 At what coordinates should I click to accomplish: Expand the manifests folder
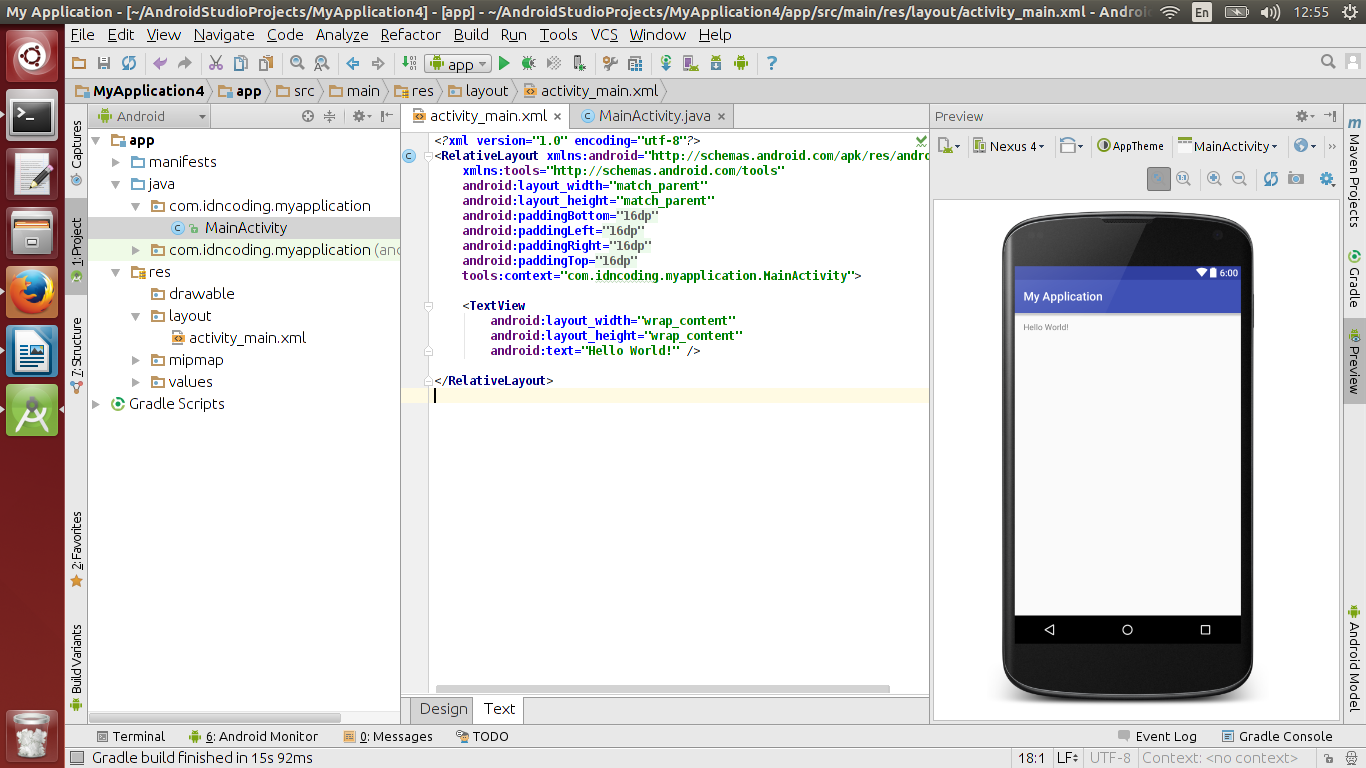point(116,162)
